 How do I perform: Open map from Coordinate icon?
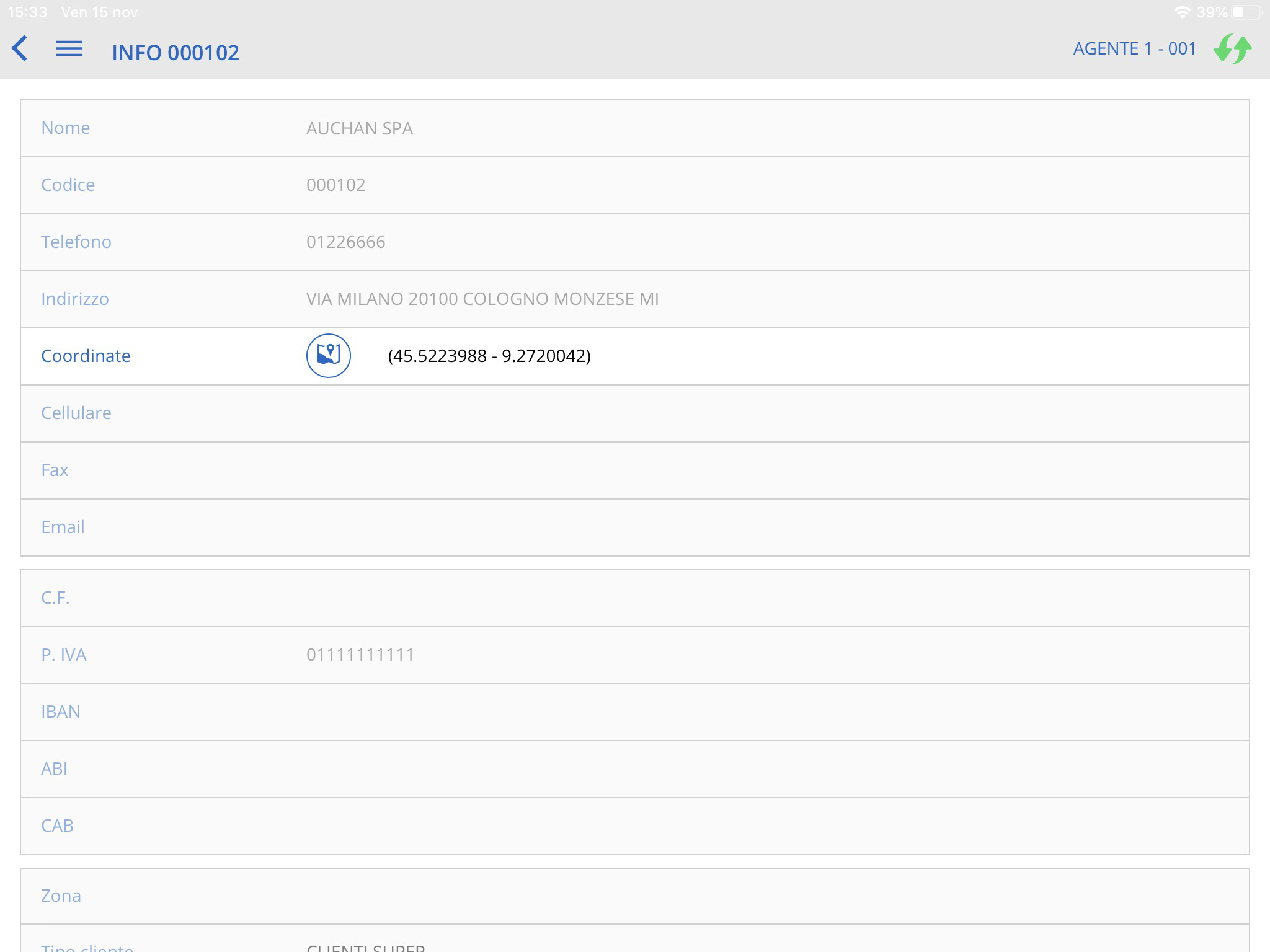point(328,356)
